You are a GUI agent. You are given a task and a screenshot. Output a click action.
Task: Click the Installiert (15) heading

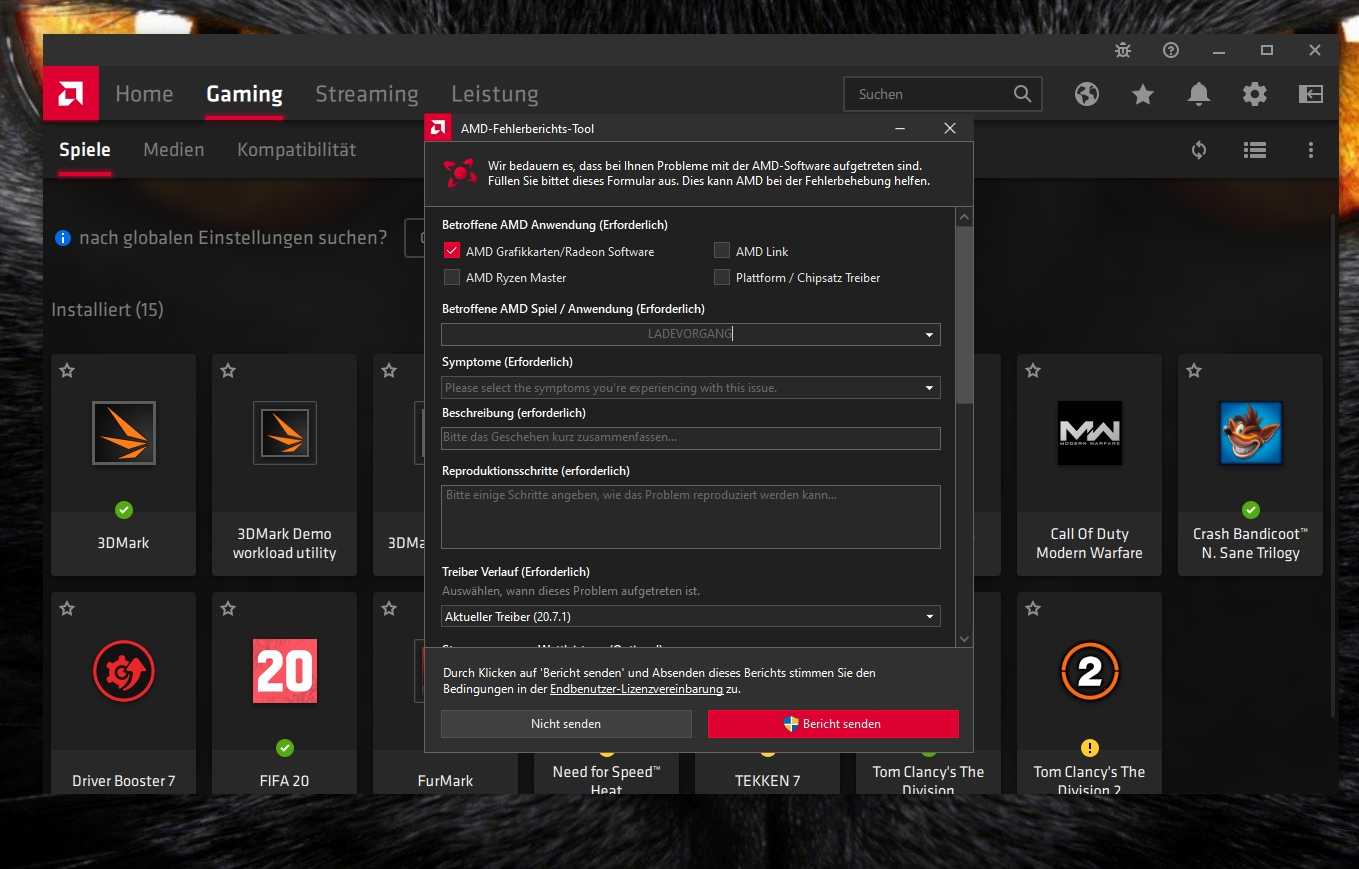(107, 310)
